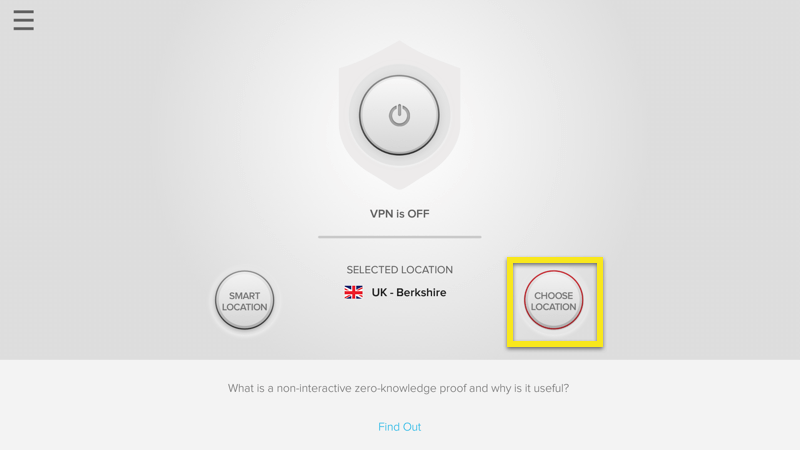This screenshot has width=800, height=450.
Task: Select the Smart Location round button
Action: (x=244, y=301)
